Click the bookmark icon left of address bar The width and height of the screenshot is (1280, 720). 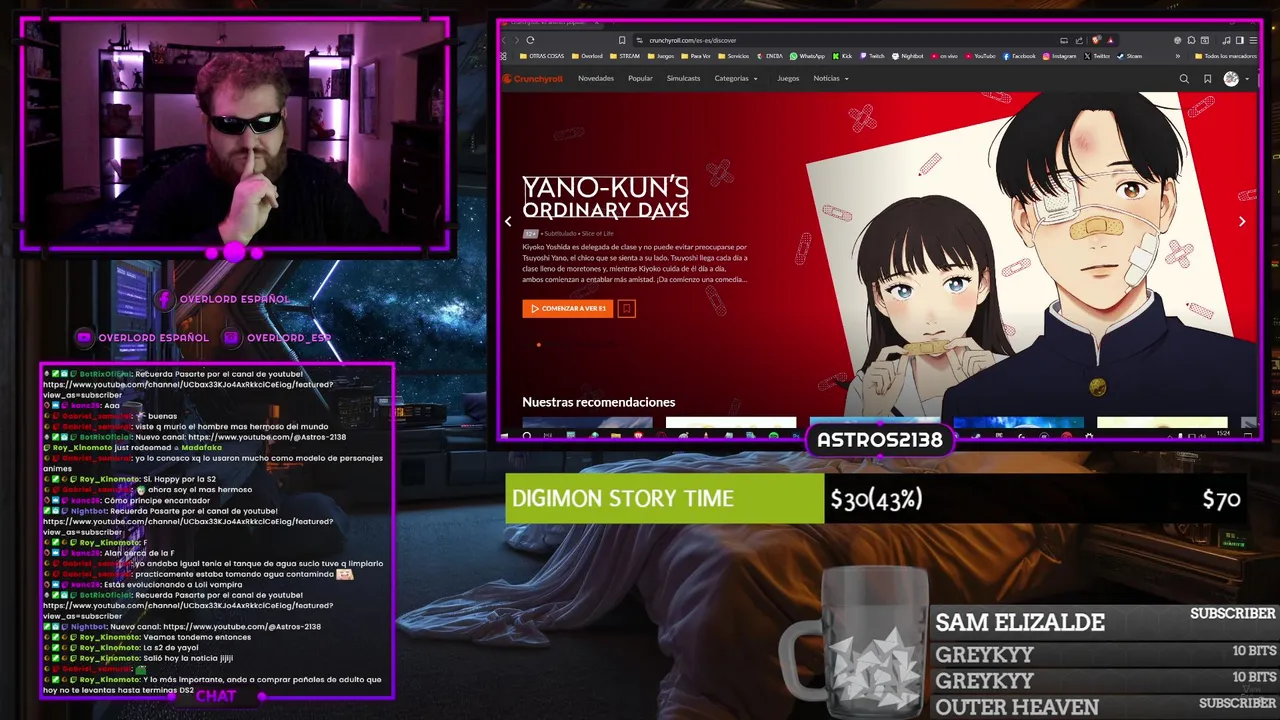[622, 40]
